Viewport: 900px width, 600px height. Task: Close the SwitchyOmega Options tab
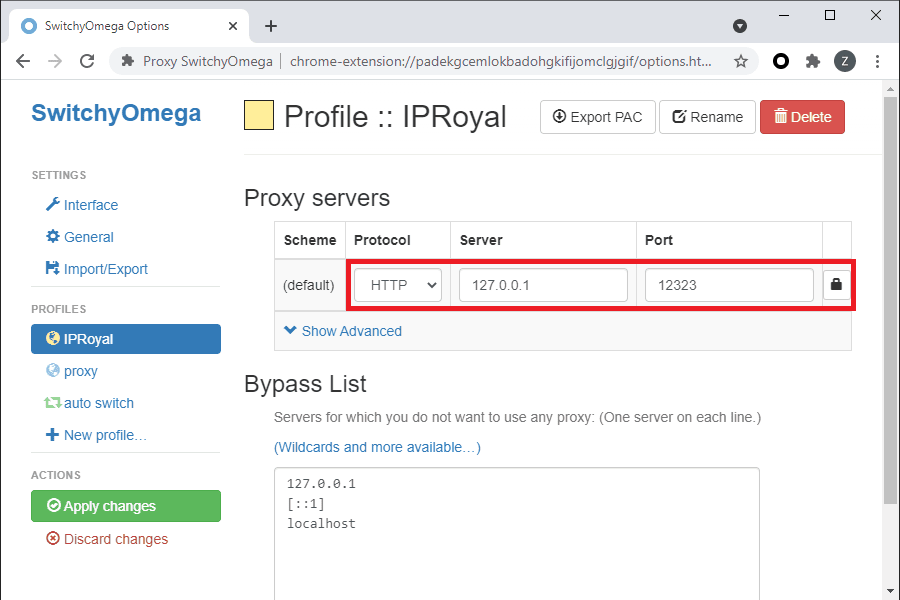coord(232,26)
